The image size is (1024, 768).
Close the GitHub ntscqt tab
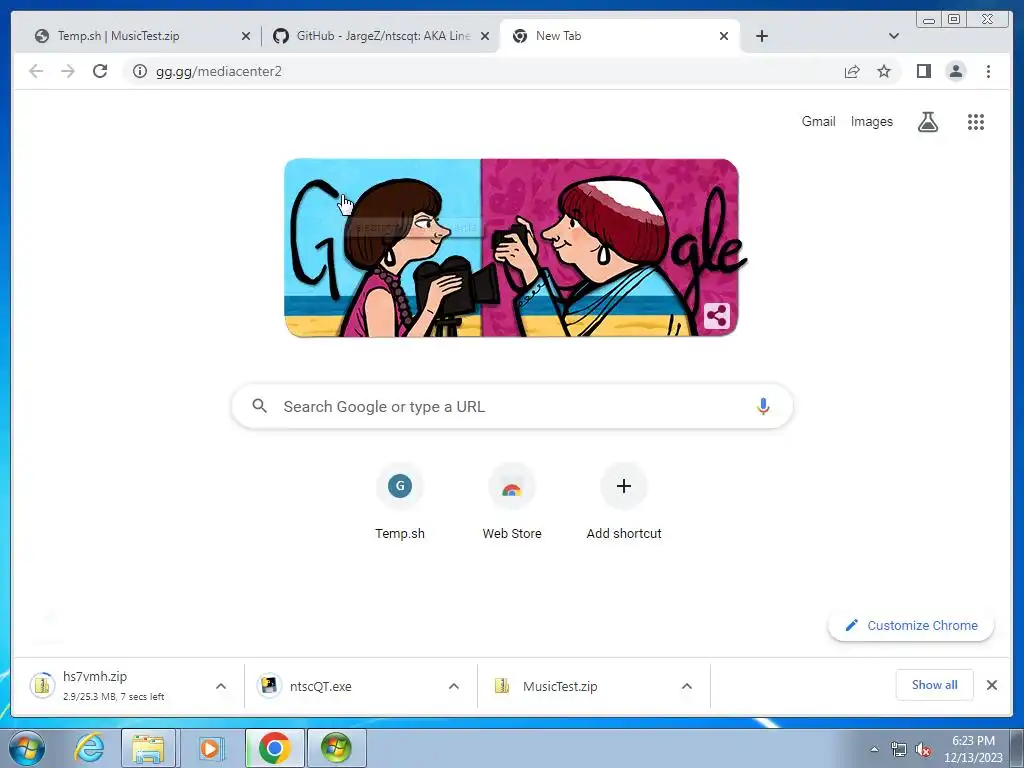(485, 36)
